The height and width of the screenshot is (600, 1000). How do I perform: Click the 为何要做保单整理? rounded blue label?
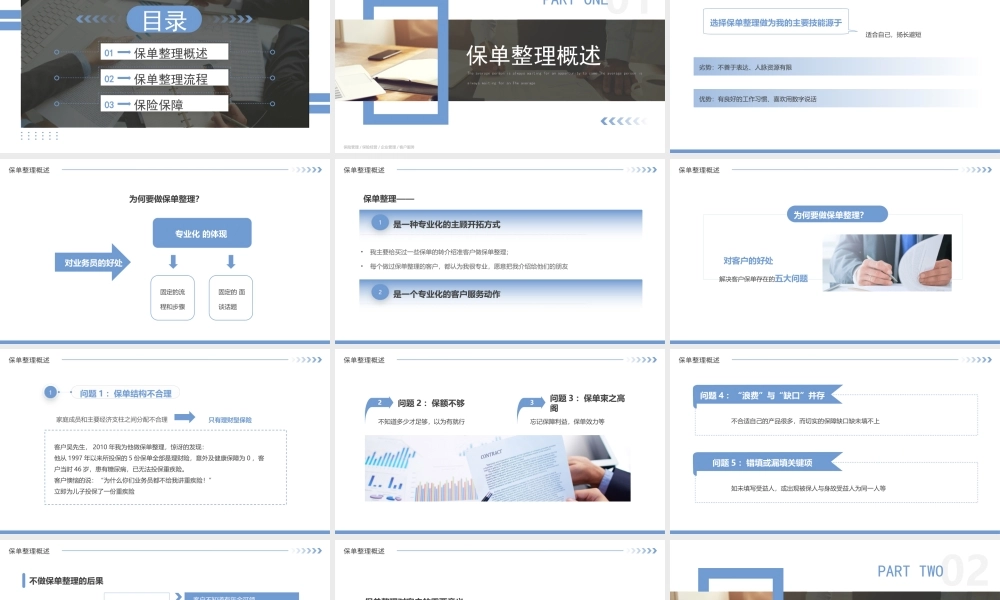point(837,215)
